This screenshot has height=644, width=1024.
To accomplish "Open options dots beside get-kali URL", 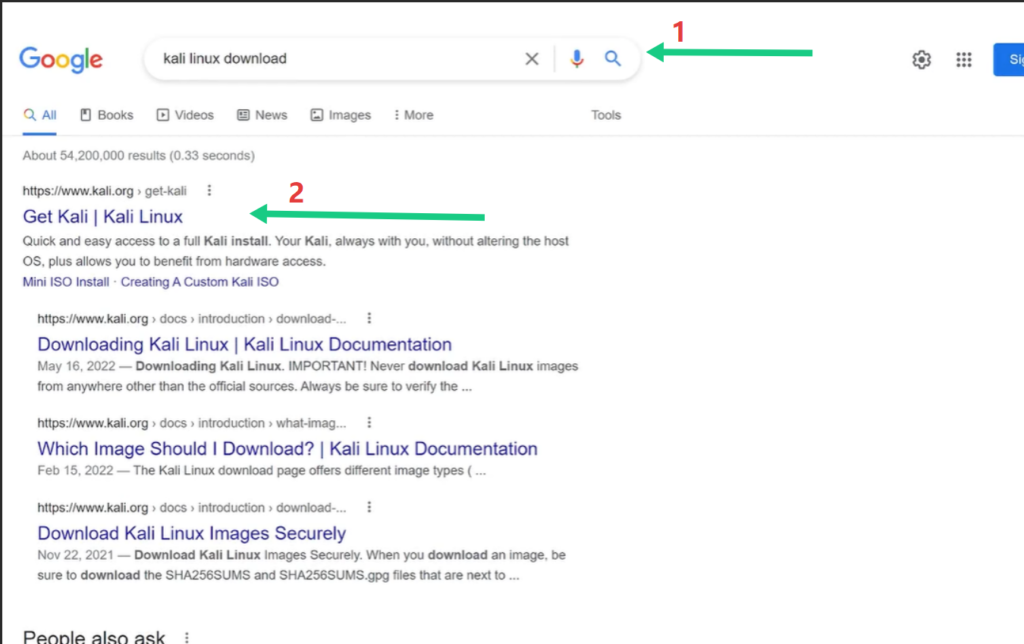I will click(209, 190).
